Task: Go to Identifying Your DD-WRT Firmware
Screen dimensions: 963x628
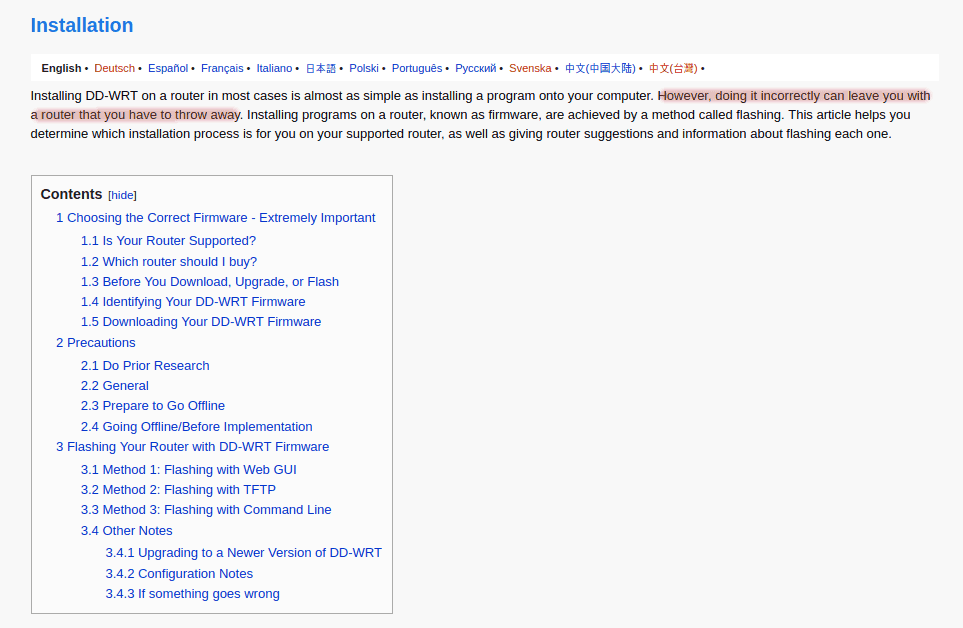Action: (193, 301)
